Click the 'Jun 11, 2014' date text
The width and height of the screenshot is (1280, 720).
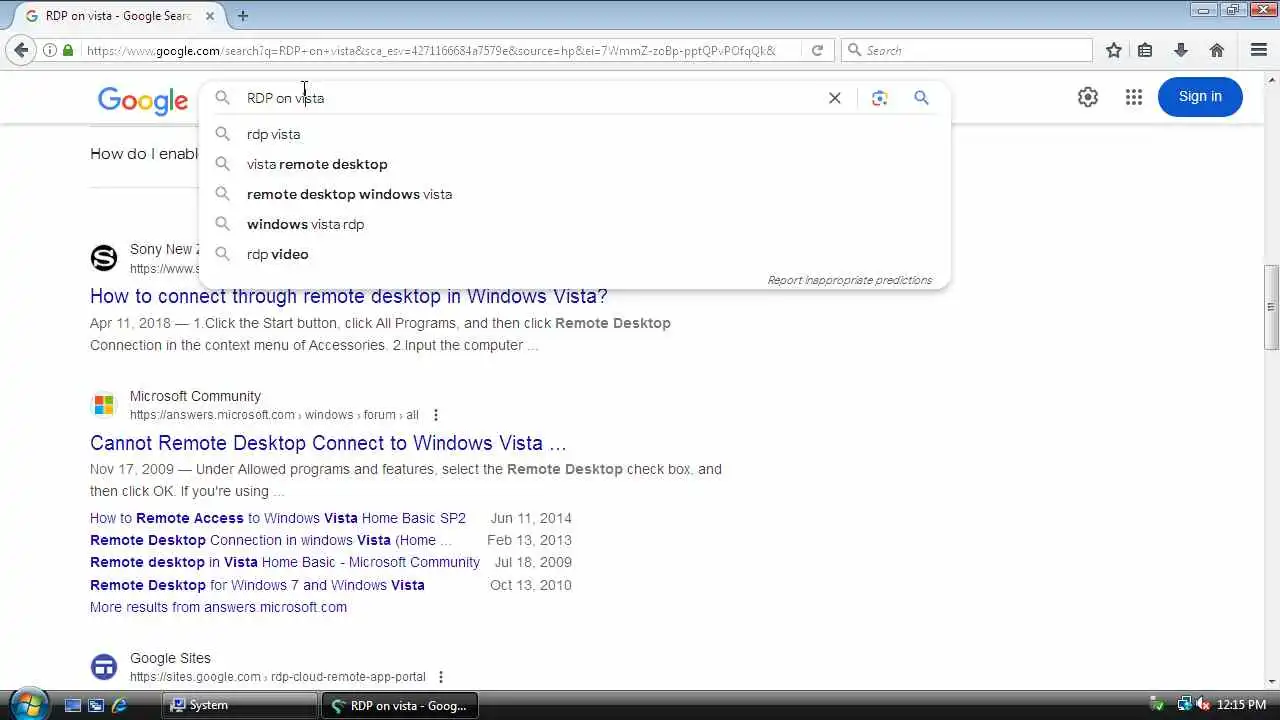click(531, 518)
